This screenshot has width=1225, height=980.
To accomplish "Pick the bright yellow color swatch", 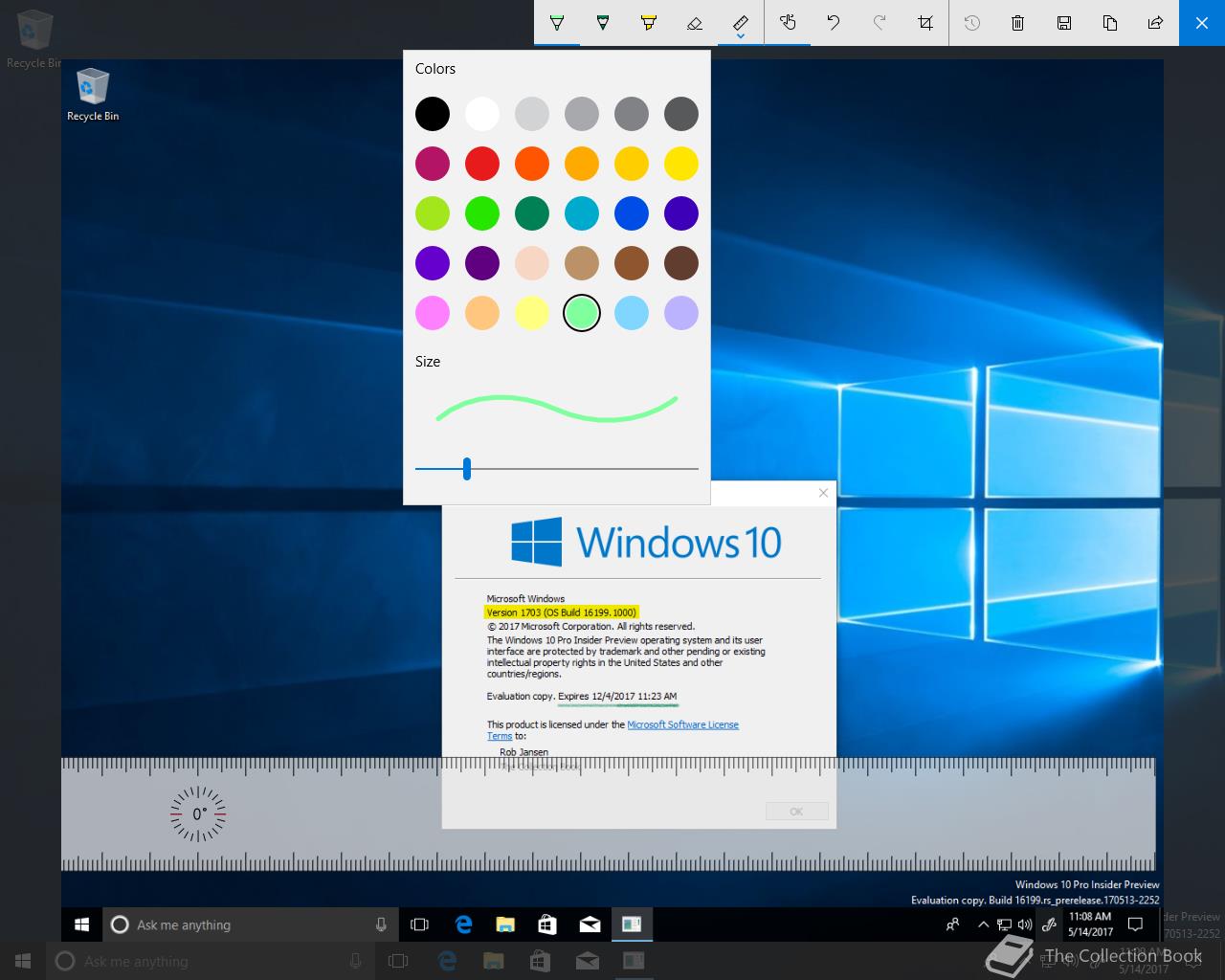I will 681,164.
